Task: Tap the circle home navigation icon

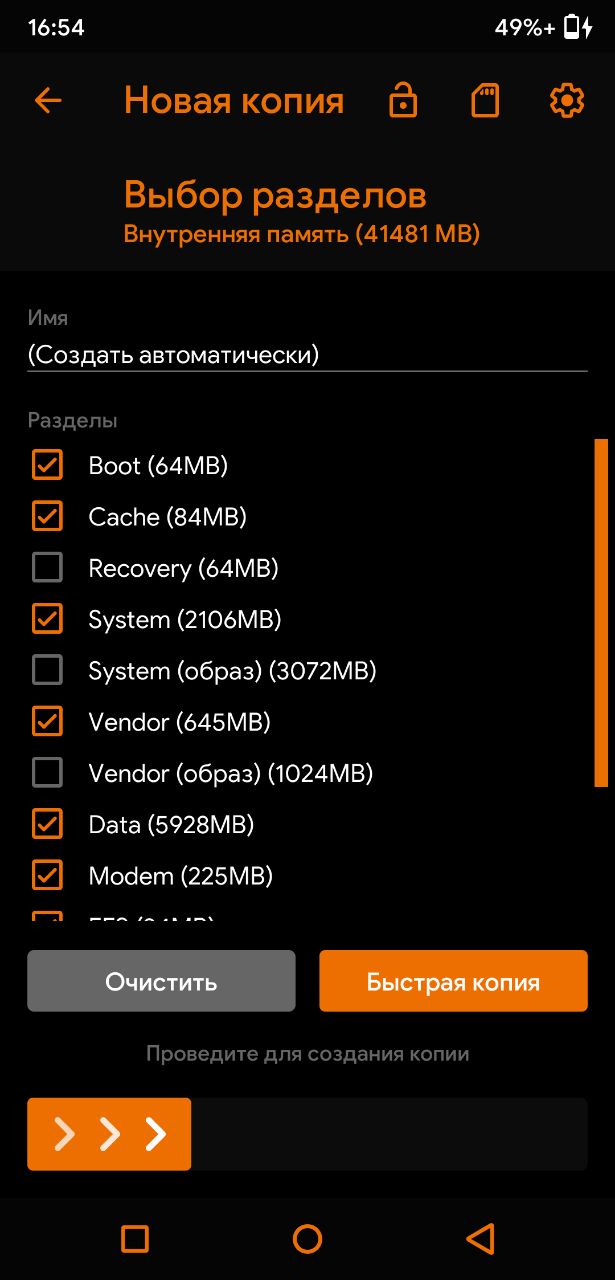Action: (x=307, y=1239)
